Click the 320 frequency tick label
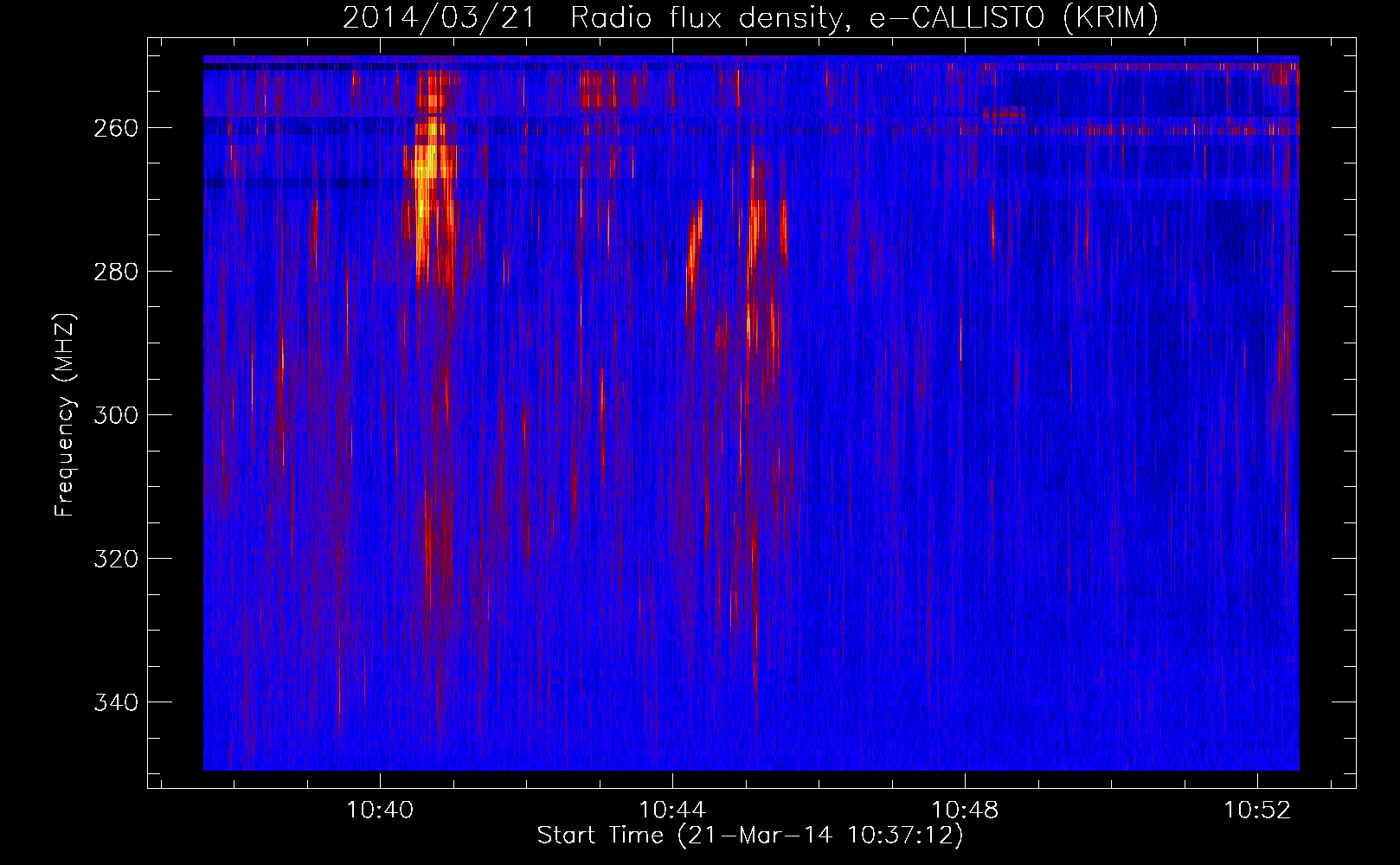Viewport: 1400px width, 865px height. [116, 559]
